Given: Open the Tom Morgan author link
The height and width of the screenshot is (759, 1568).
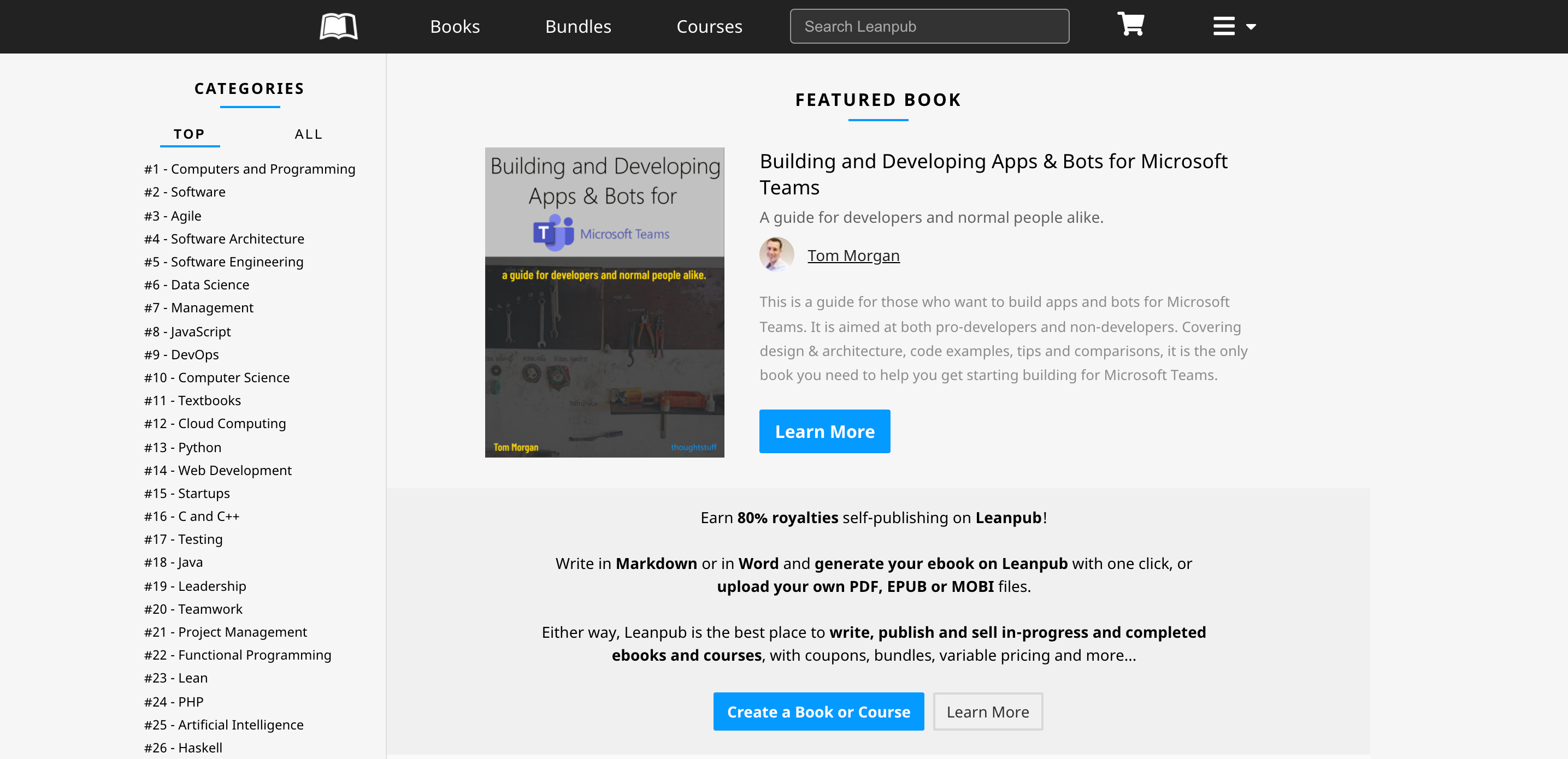Looking at the screenshot, I should 853,256.
